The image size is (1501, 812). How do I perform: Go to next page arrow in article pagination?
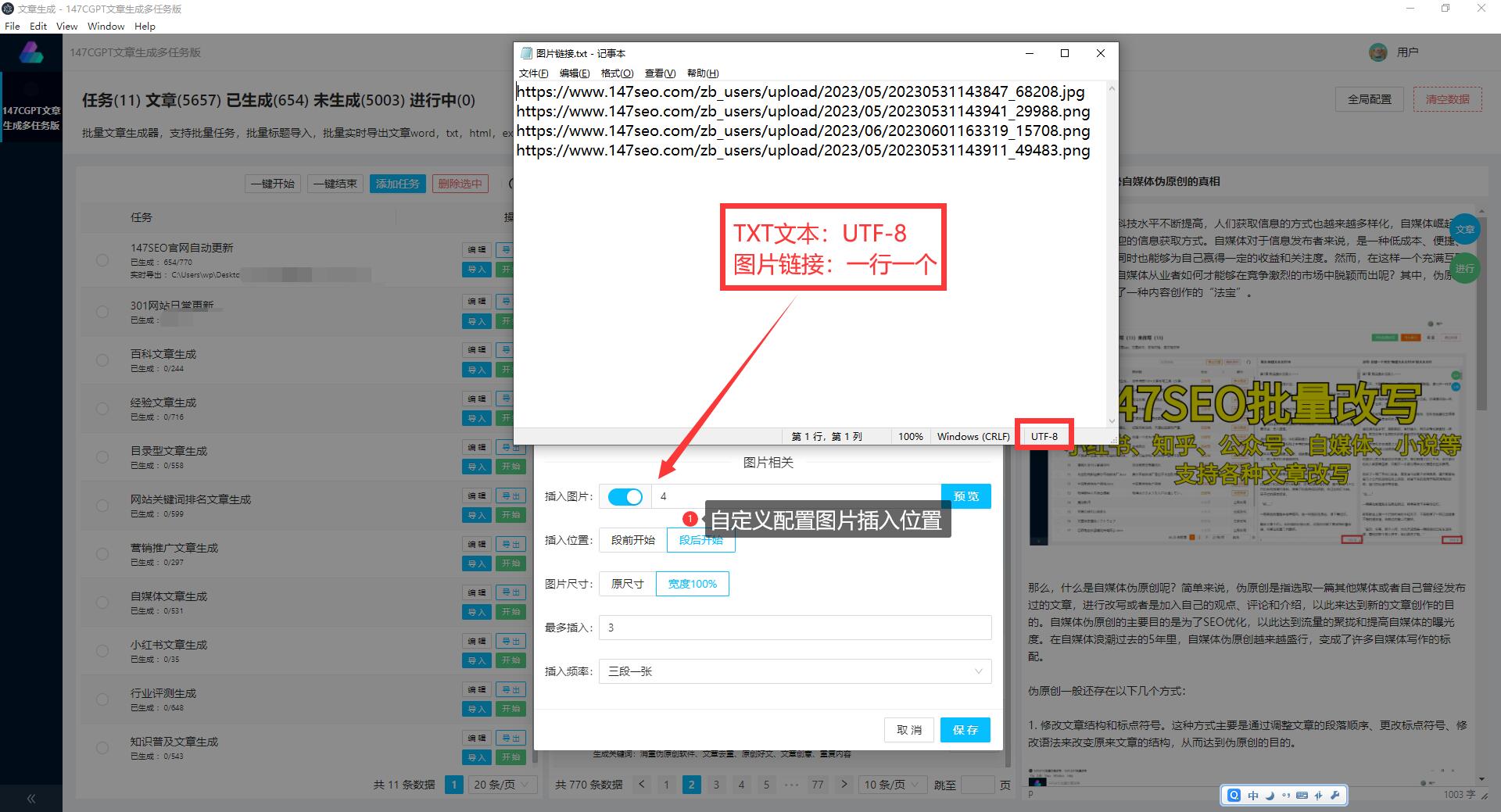click(x=844, y=785)
